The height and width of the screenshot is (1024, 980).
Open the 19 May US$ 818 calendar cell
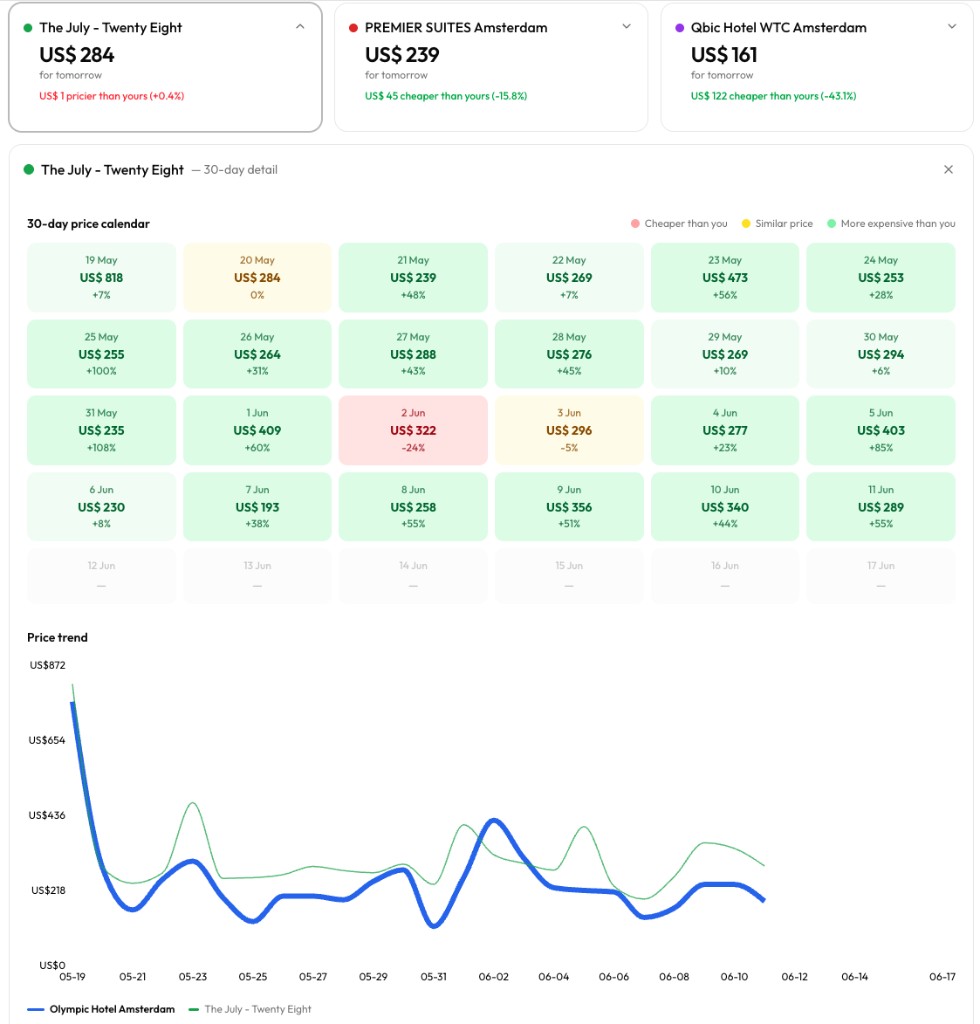click(101, 278)
